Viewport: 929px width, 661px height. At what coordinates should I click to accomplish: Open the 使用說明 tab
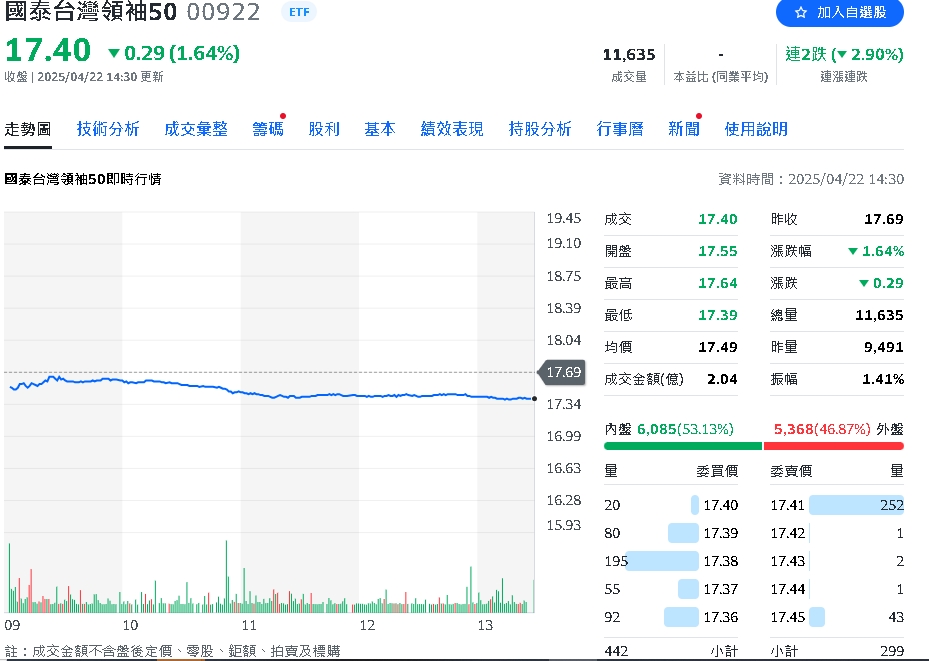tap(755, 129)
